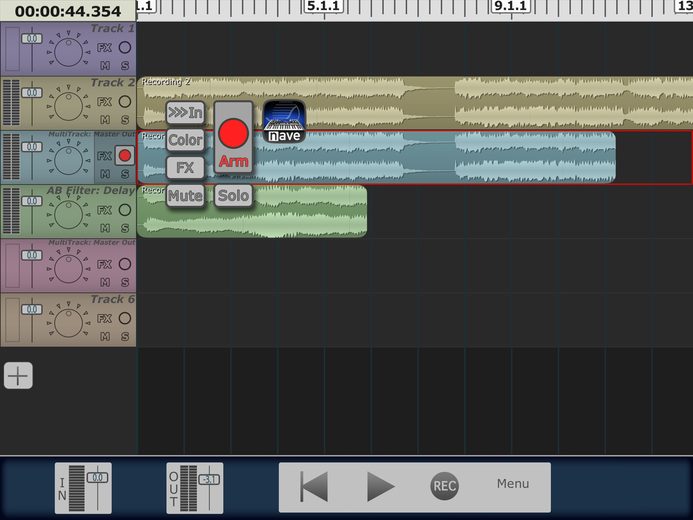Arm the AB Filter: Delay track
This screenshot has height=520, width=693.
coord(125,210)
